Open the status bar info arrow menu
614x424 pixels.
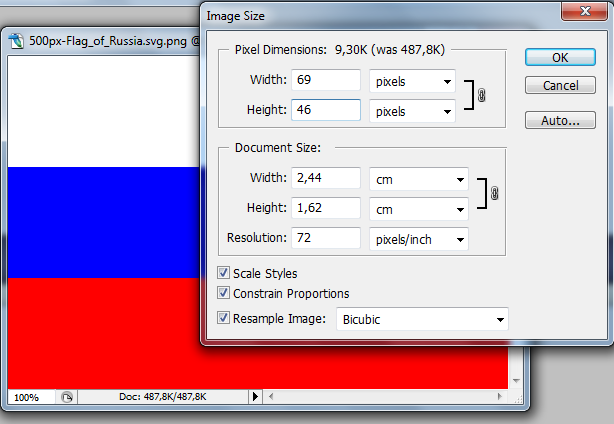pos(255,397)
